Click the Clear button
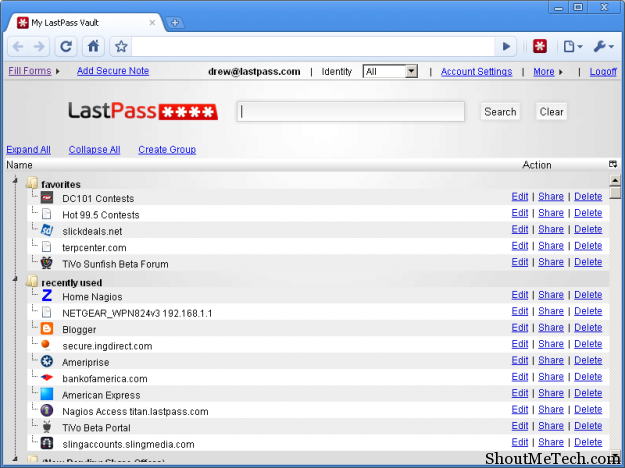The image size is (625, 468). pos(551,112)
